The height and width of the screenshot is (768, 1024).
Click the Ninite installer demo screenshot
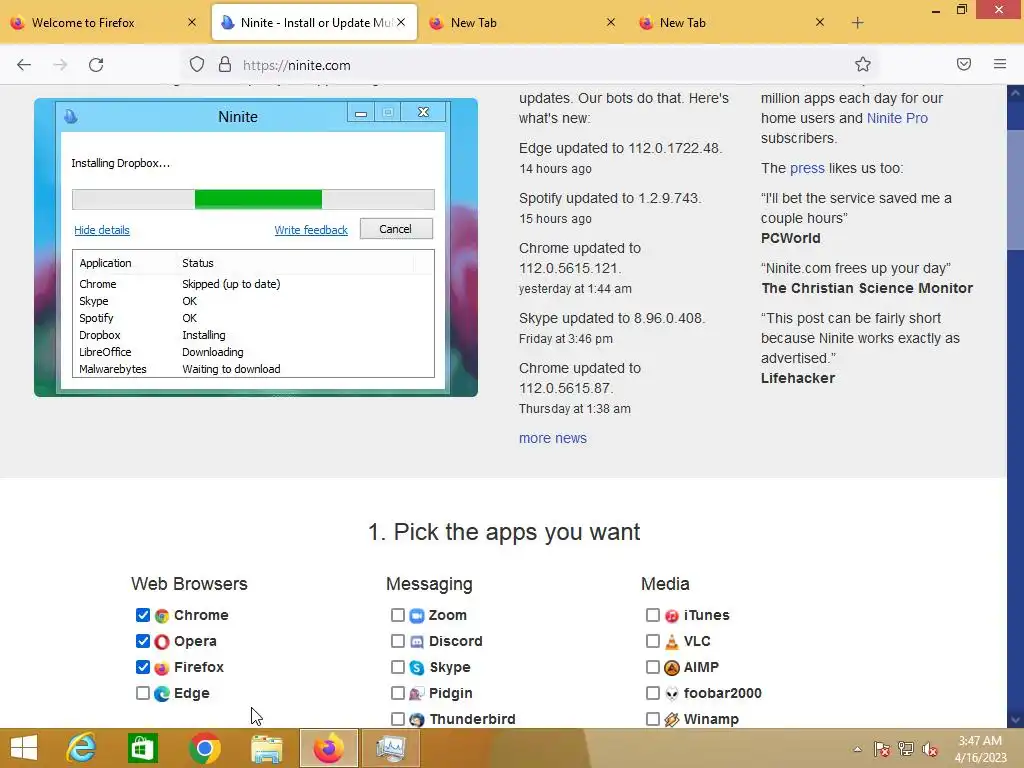click(256, 248)
